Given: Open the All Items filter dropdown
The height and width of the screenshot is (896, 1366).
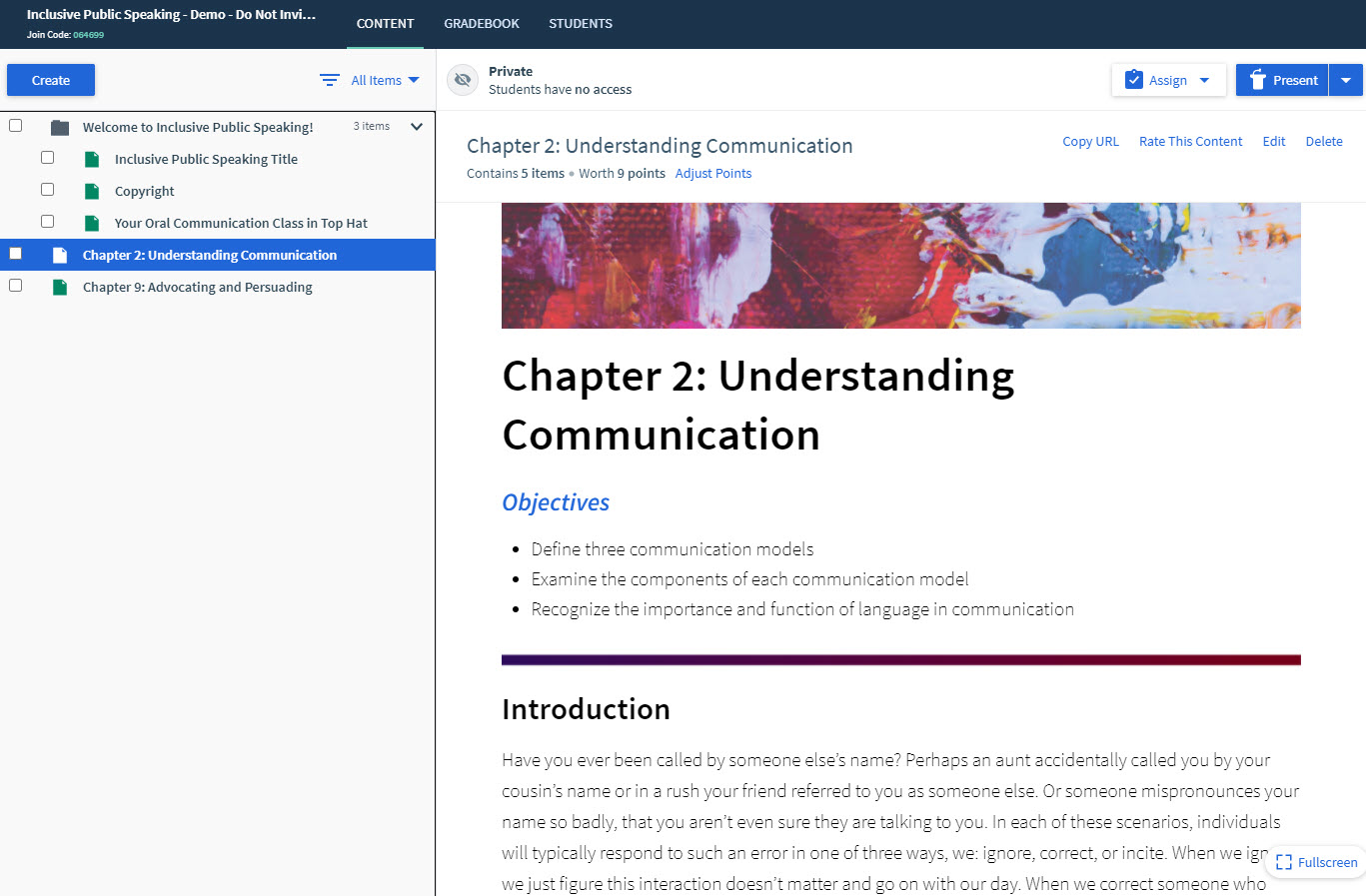Looking at the screenshot, I should (385, 80).
